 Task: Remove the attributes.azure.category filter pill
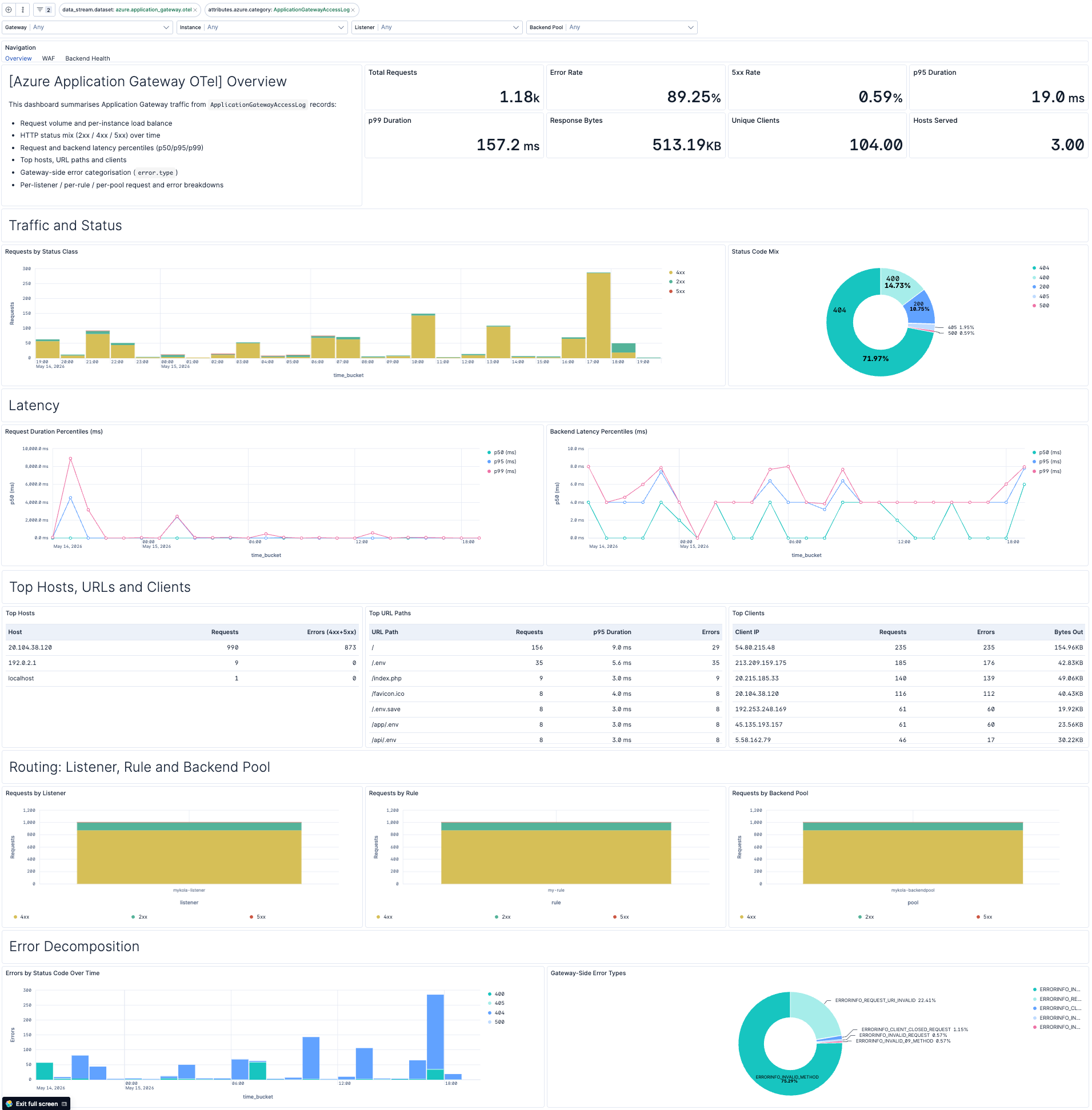pos(353,10)
